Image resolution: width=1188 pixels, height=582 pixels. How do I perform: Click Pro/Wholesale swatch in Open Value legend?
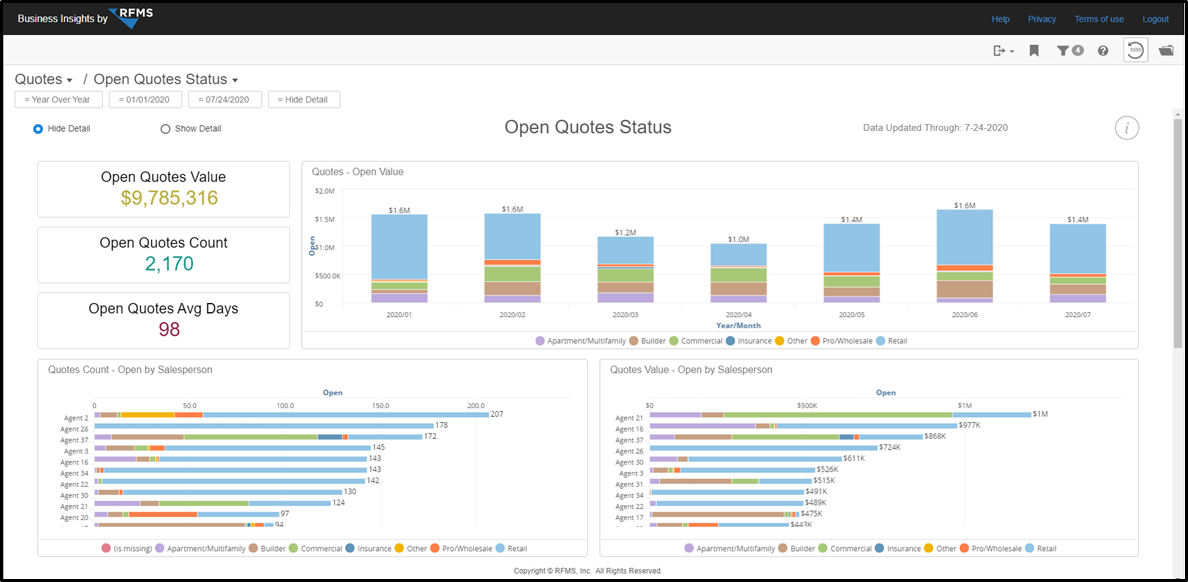(815, 341)
